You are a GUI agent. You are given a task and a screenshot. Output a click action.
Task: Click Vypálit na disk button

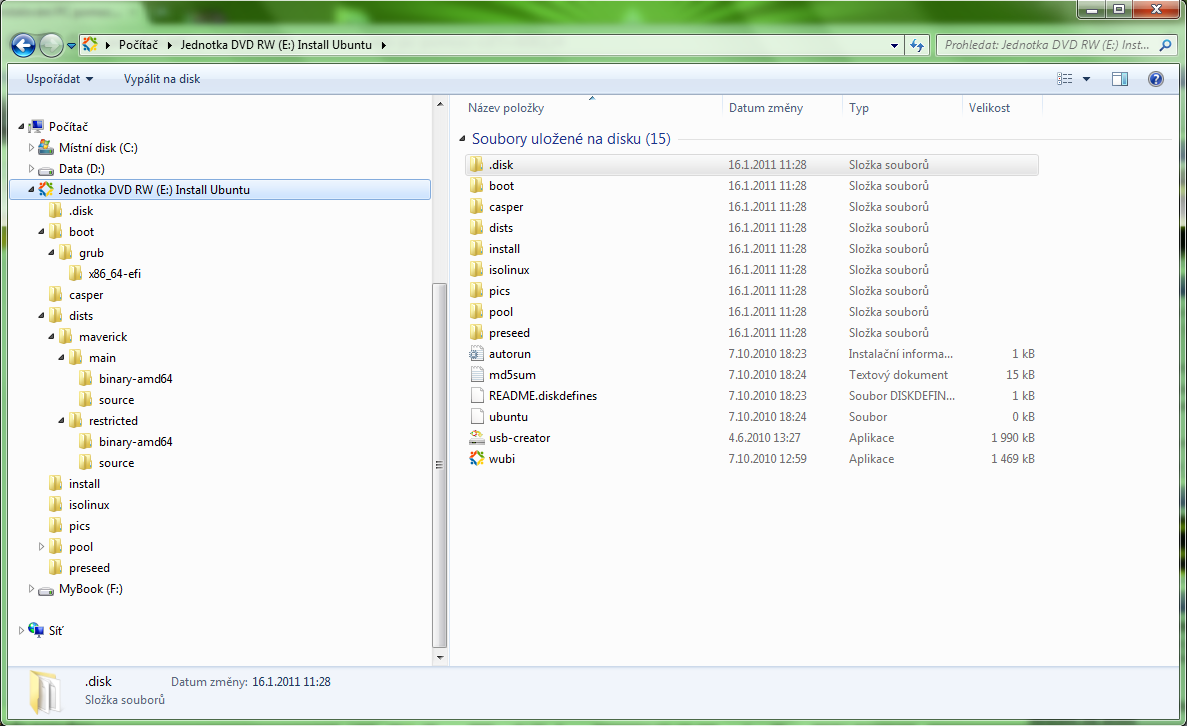point(162,79)
